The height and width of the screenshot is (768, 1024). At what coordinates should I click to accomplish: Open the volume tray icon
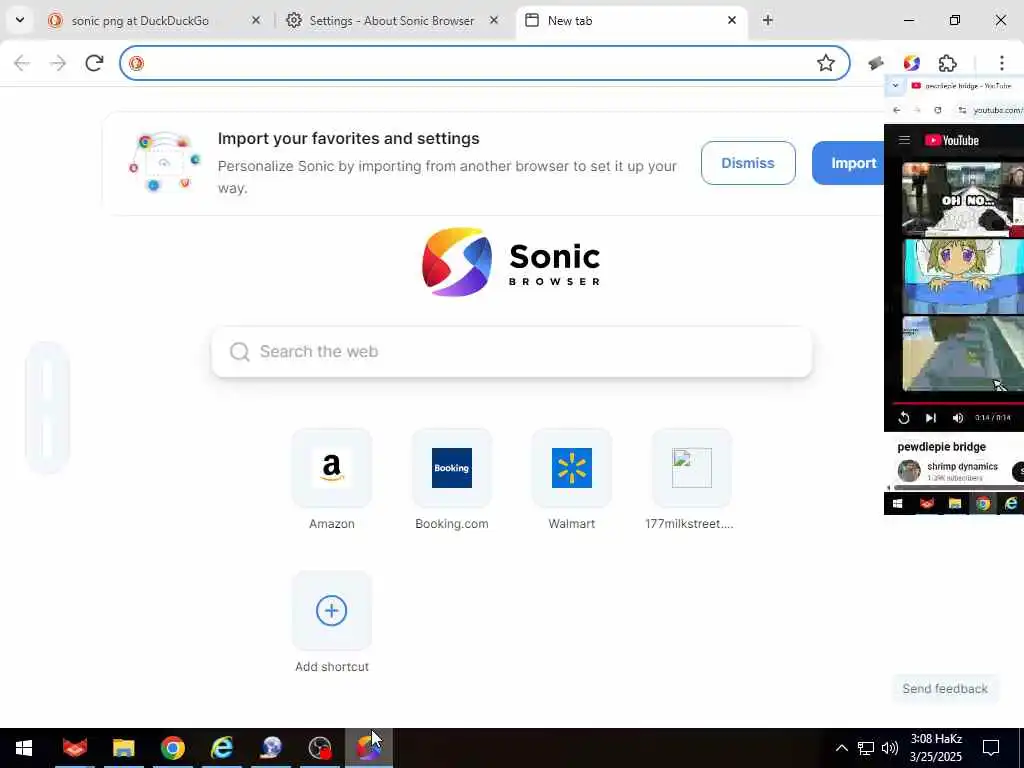click(889, 748)
